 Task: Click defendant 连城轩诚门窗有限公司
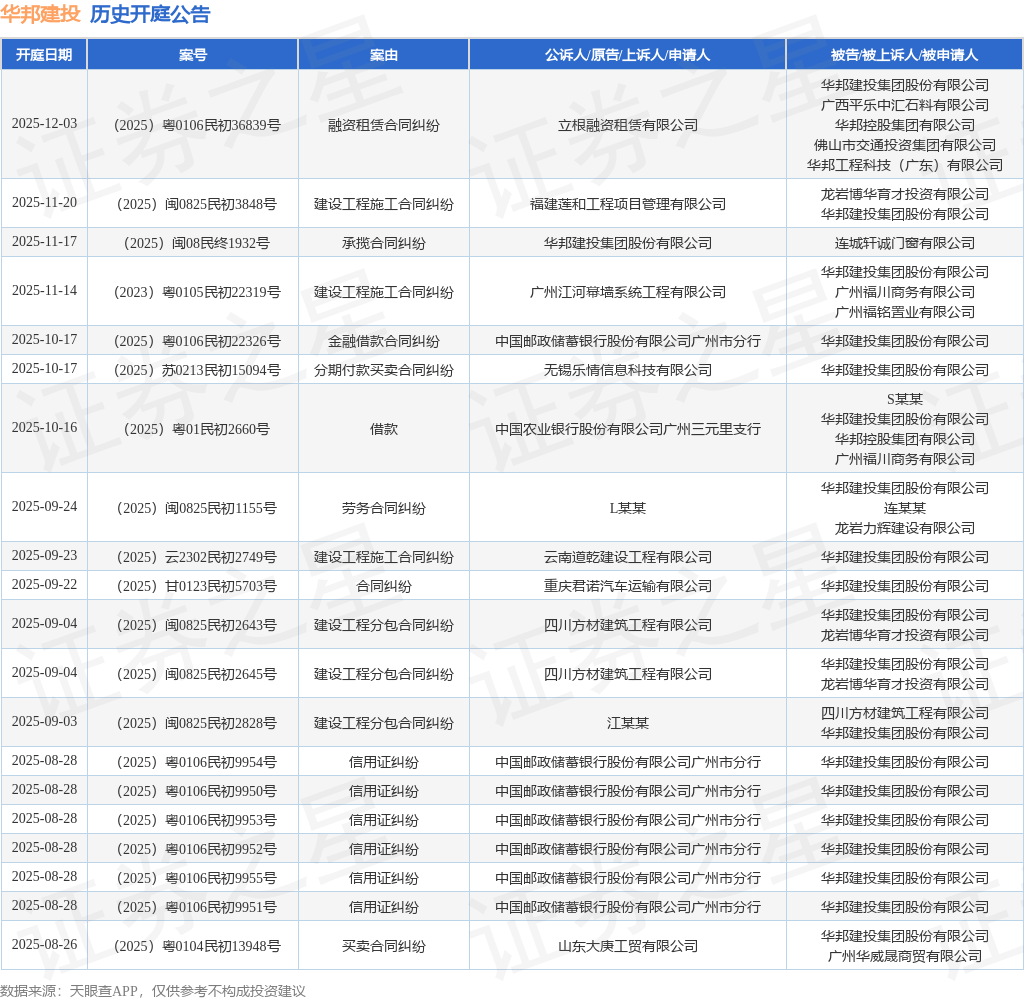904,243
